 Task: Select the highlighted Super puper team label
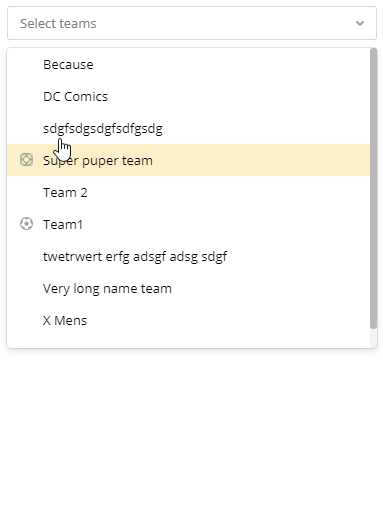pos(98,161)
